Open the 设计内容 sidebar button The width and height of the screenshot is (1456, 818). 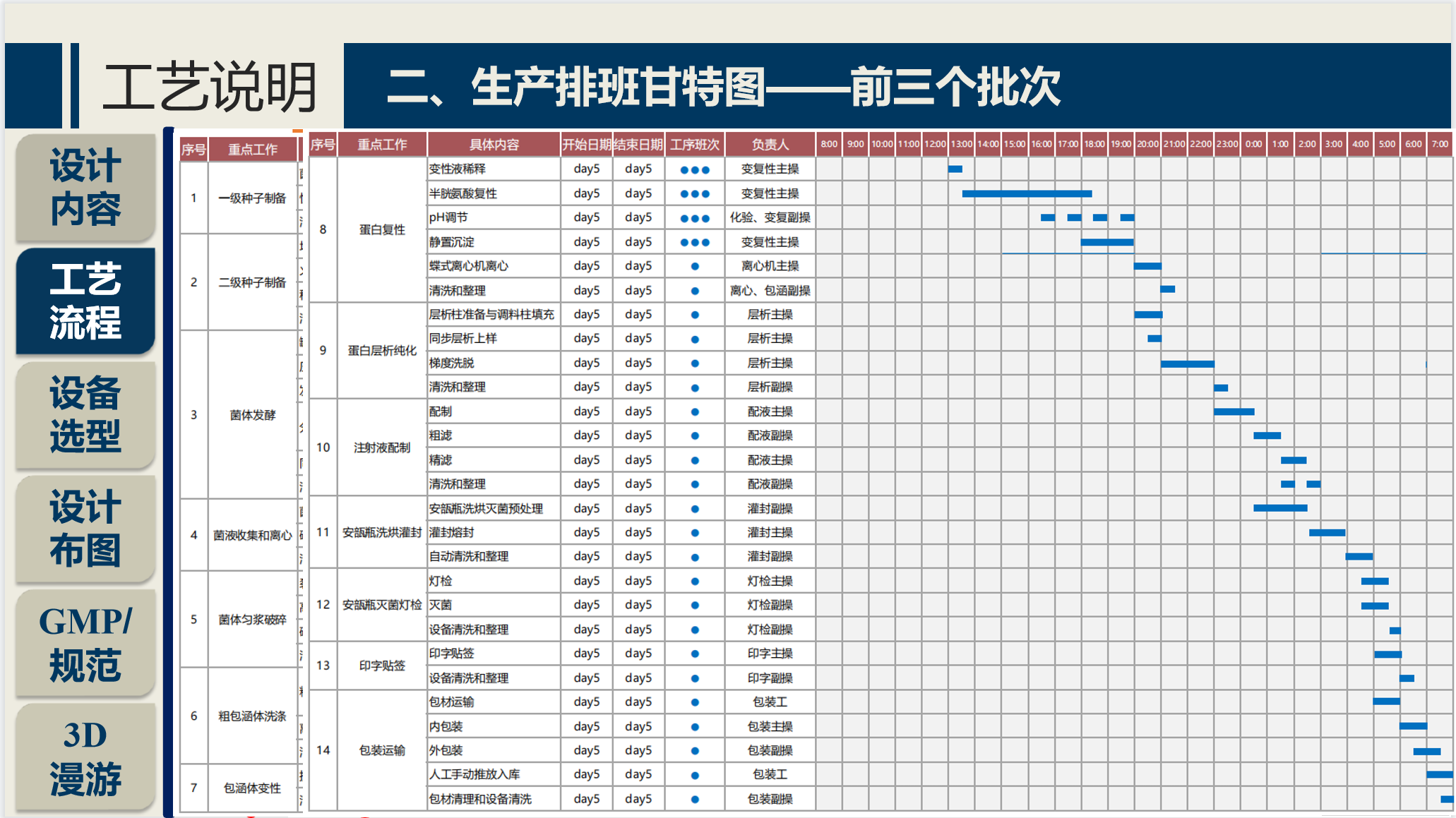click(x=85, y=187)
